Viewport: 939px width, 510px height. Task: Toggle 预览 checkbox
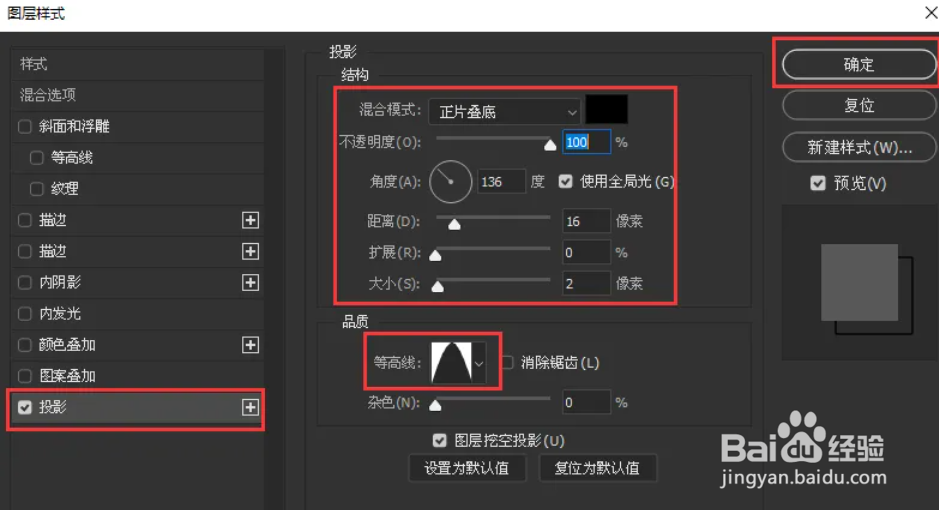pyautogui.click(x=817, y=183)
